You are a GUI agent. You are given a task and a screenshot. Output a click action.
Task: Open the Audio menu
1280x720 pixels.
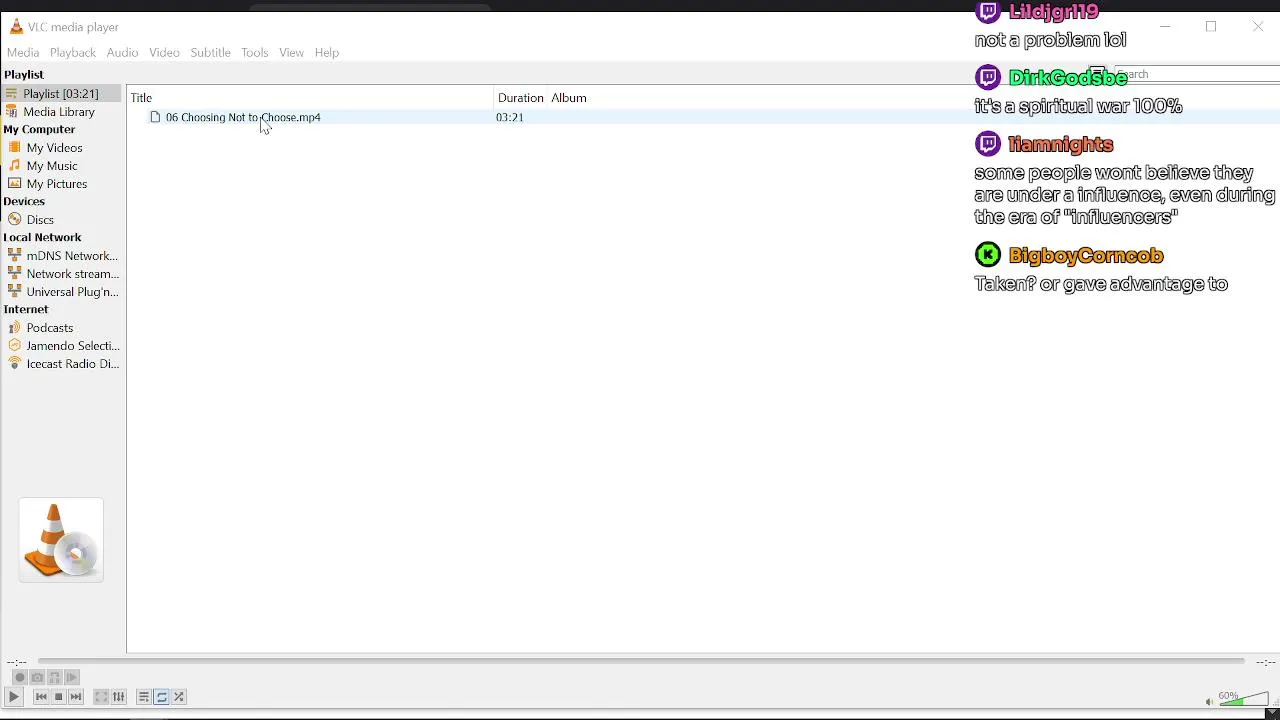tap(122, 52)
